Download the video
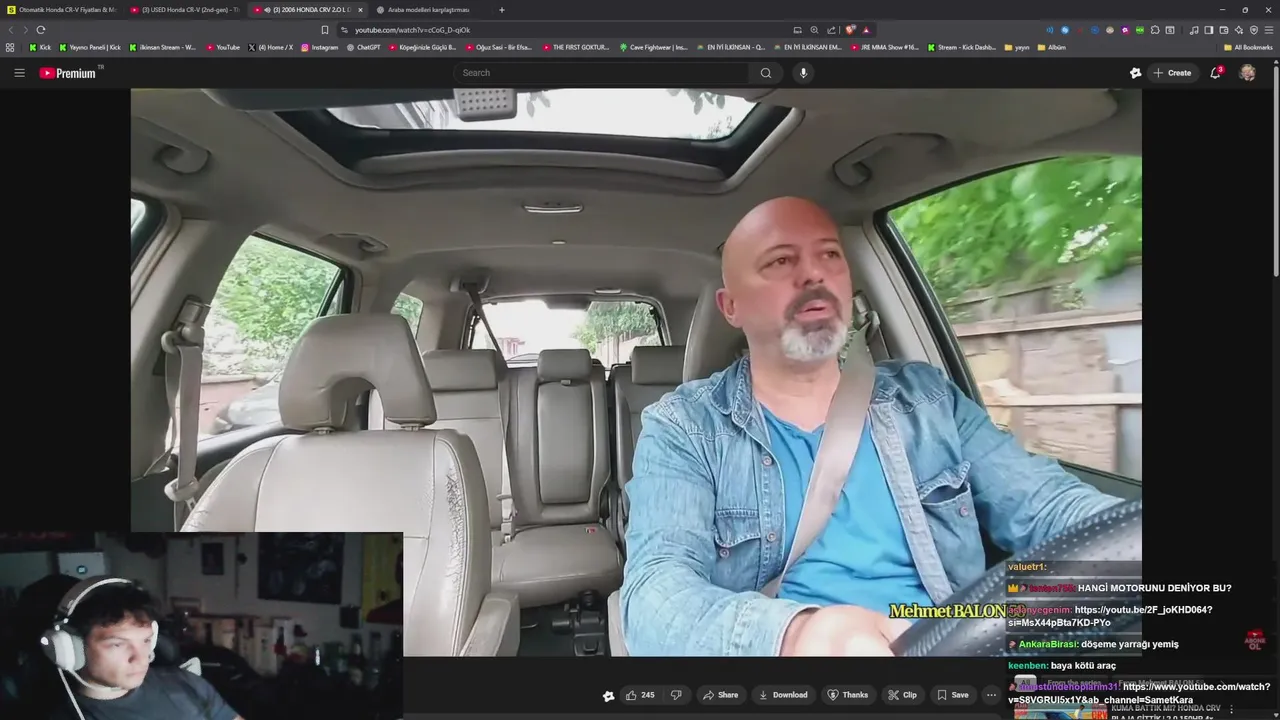 tap(783, 695)
